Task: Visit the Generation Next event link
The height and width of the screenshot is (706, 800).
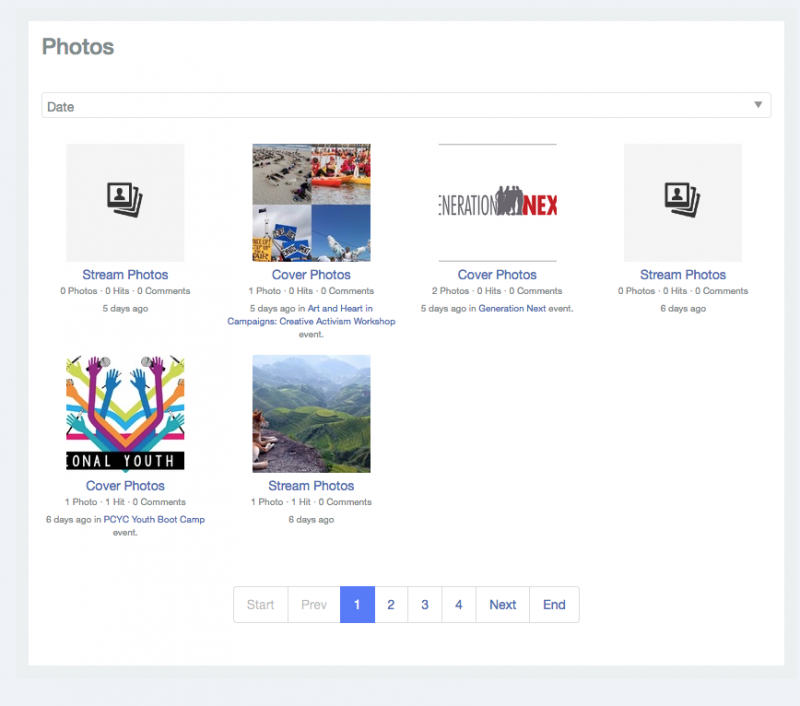Action: [x=512, y=308]
